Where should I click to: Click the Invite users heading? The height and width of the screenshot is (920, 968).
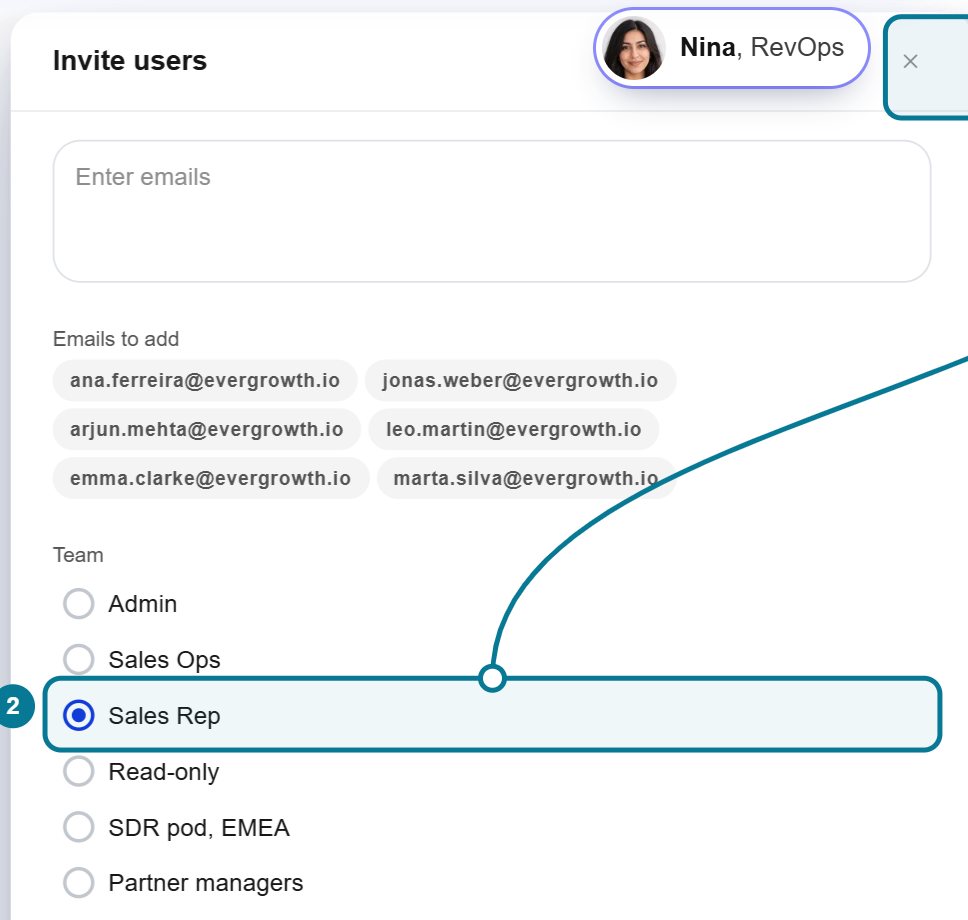click(x=130, y=61)
